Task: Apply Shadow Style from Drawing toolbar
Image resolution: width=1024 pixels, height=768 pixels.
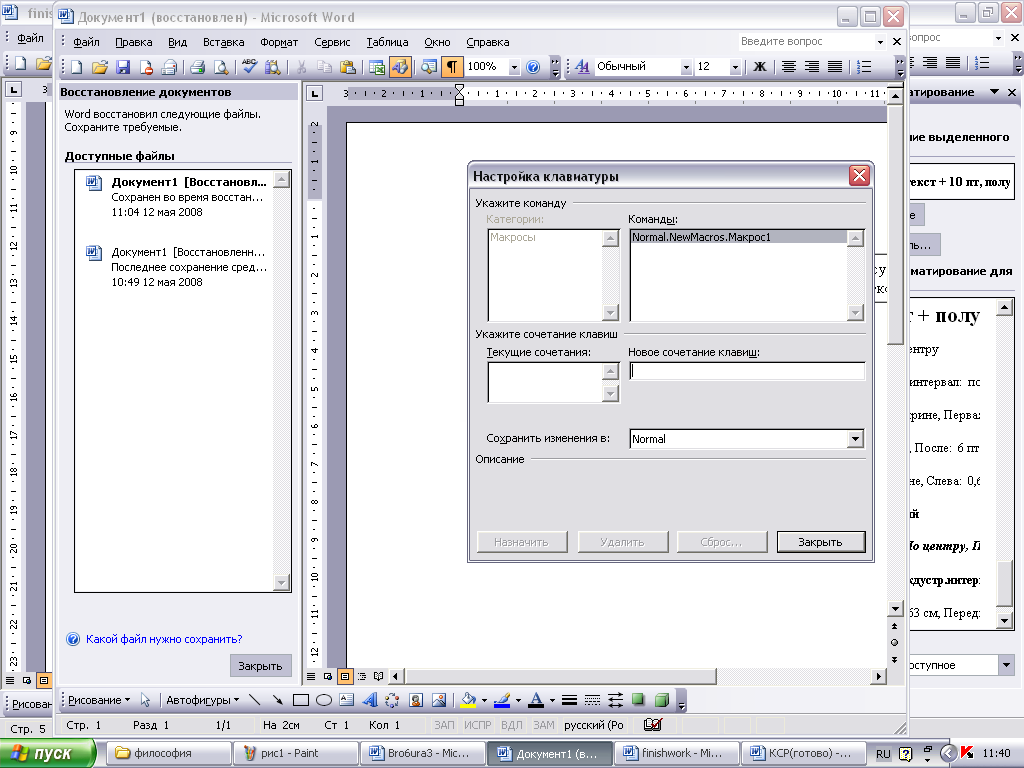Action: pos(639,700)
